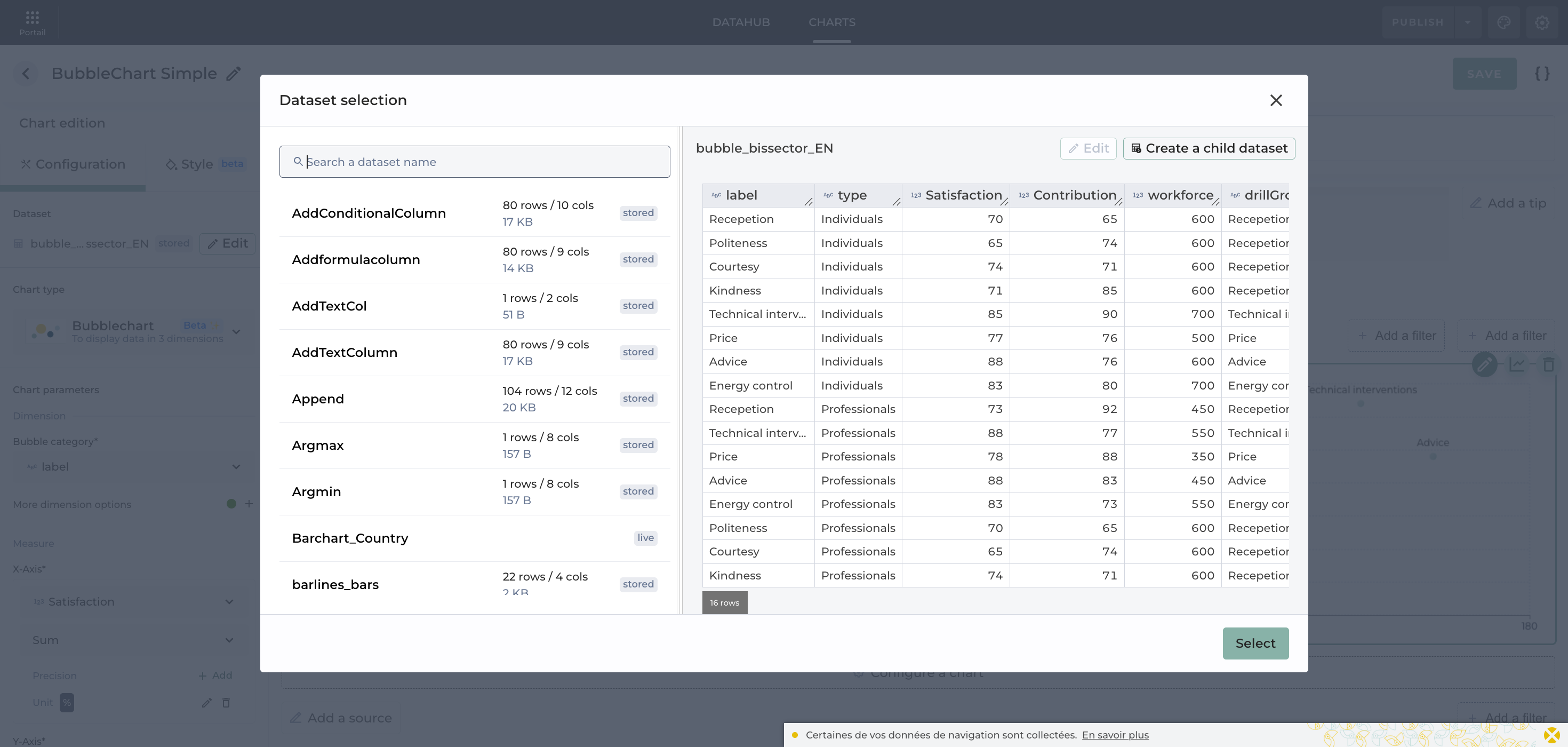Select the AddTextCol dataset
Screen dimensions: 1568x747
(x=475, y=306)
